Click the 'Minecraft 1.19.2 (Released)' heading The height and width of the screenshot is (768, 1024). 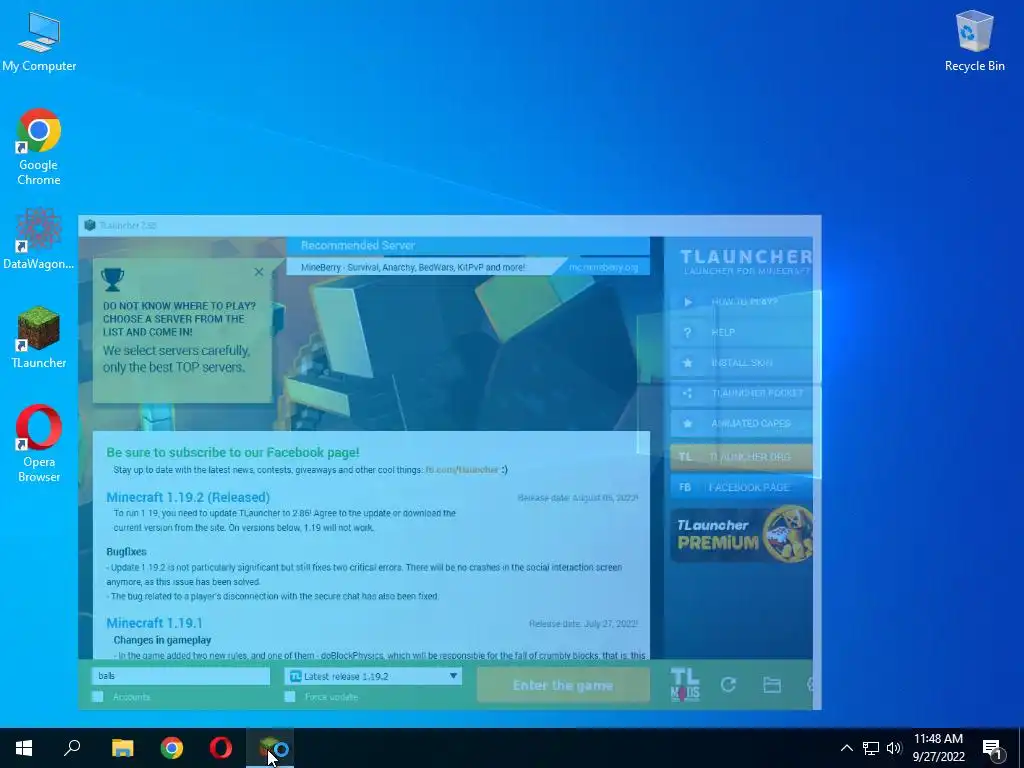(x=188, y=498)
